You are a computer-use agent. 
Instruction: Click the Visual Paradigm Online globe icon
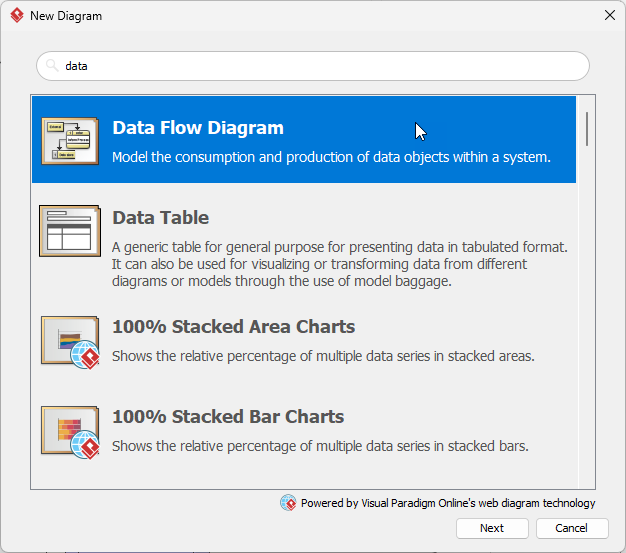tap(288, 503)
